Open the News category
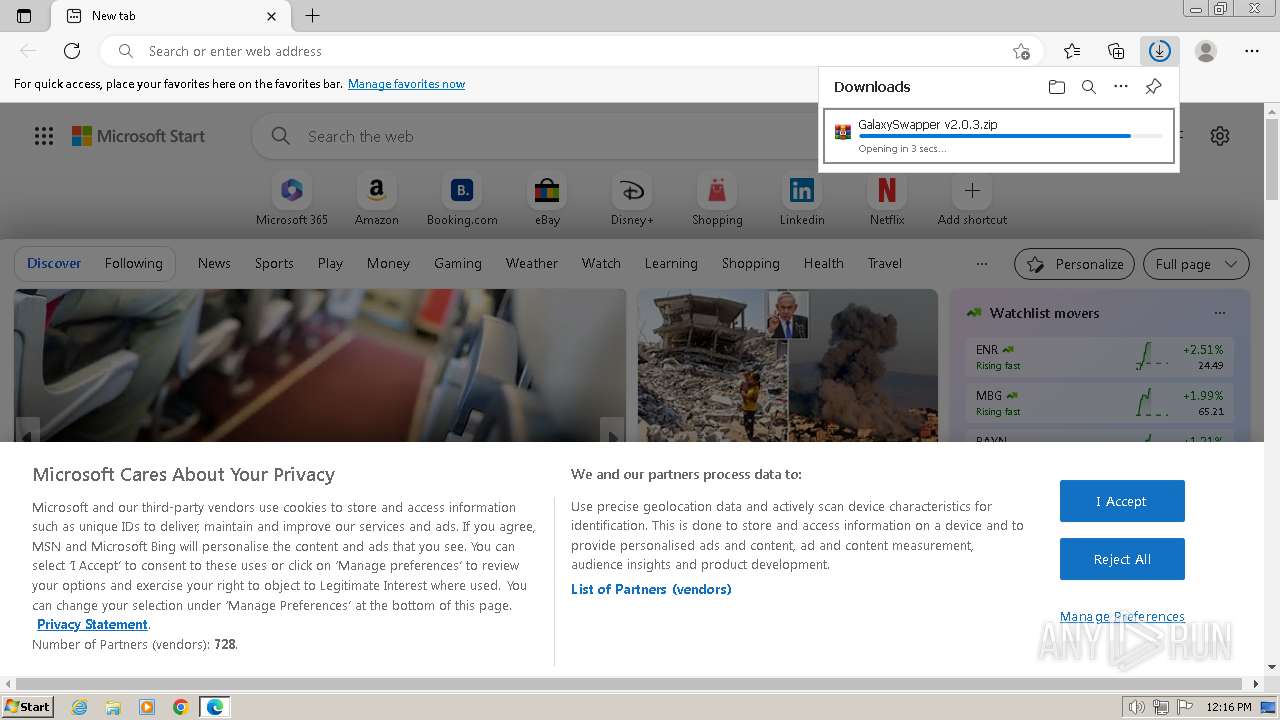 [x=214, y=263]
